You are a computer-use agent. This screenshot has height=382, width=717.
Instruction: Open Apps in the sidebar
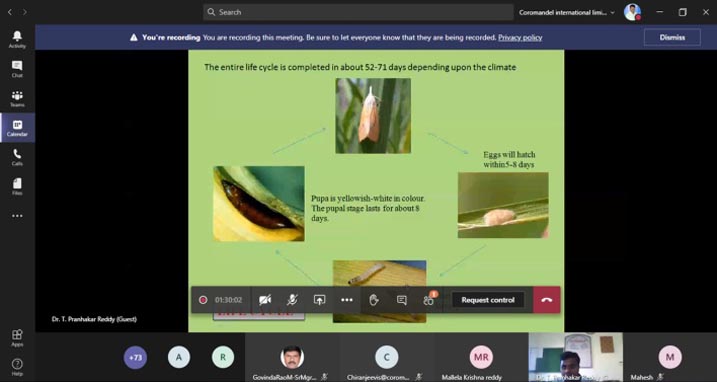coord(17,338)
